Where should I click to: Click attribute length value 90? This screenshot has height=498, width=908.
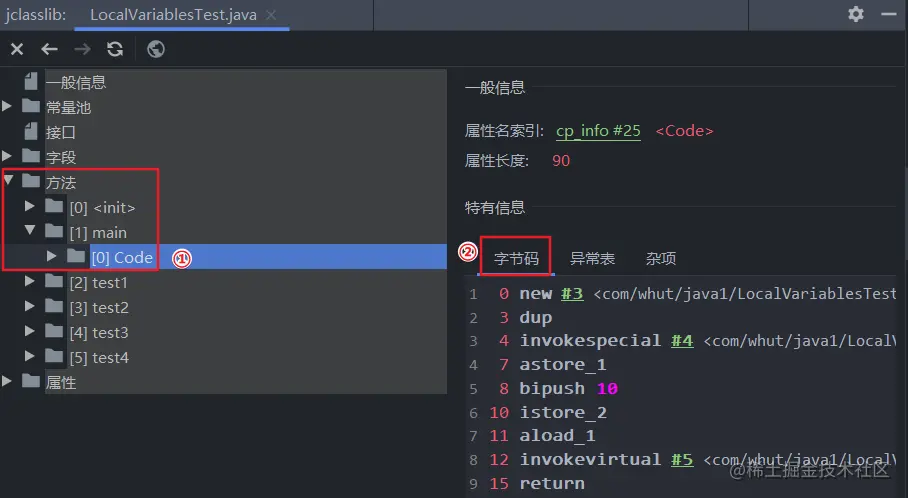click(561, 160)
